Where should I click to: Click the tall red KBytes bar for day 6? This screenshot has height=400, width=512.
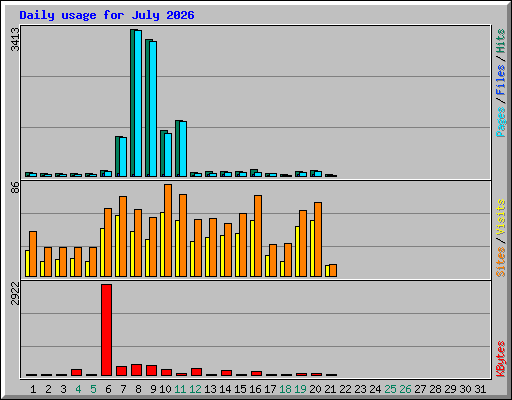point(107,330)
